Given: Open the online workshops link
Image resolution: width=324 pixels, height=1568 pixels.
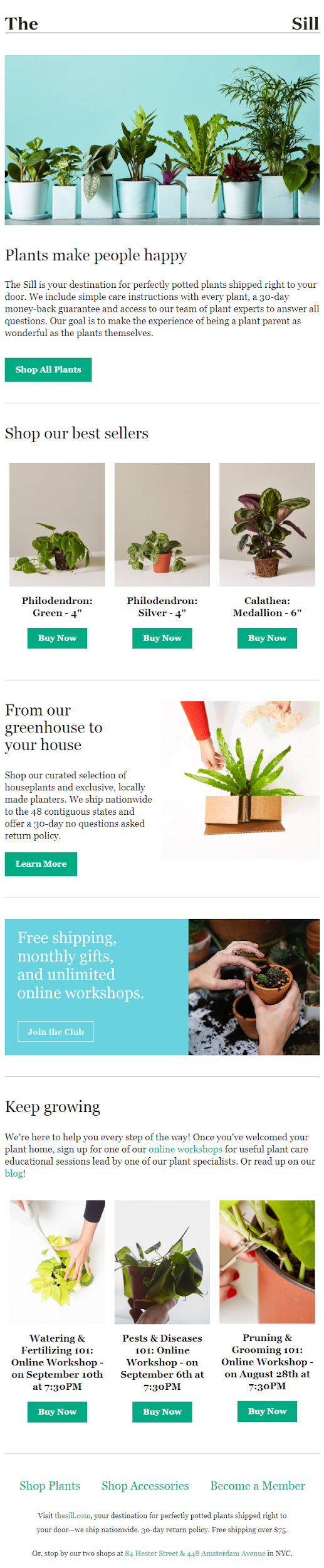Looking at the screenshot, I should pyautogui.click(x=186, y=1149).
